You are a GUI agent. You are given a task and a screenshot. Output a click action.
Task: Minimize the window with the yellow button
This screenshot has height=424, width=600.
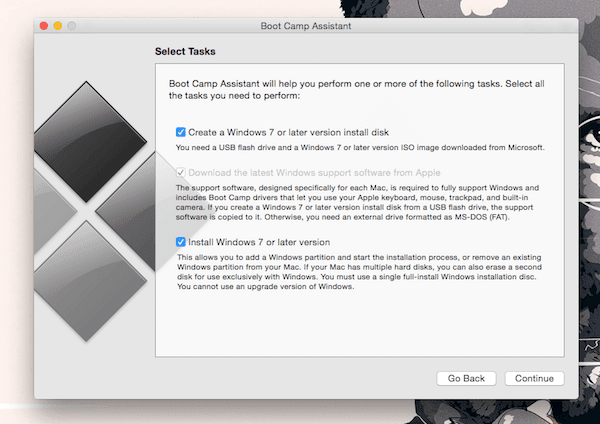[58, 26]
